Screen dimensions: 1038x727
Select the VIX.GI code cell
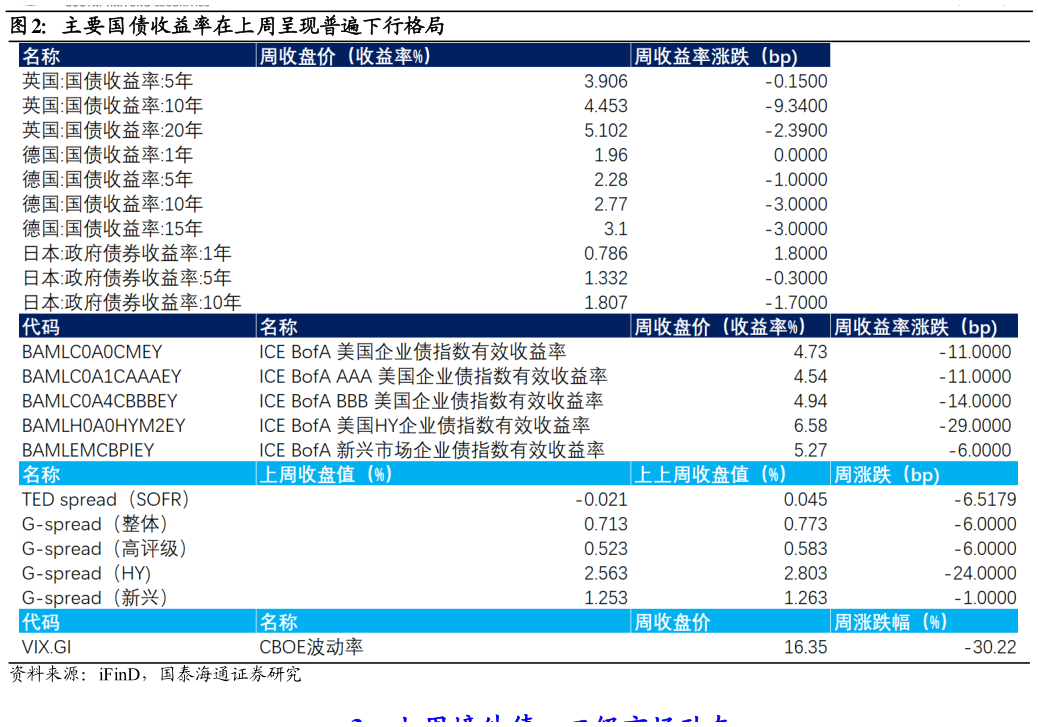point(47,647)
